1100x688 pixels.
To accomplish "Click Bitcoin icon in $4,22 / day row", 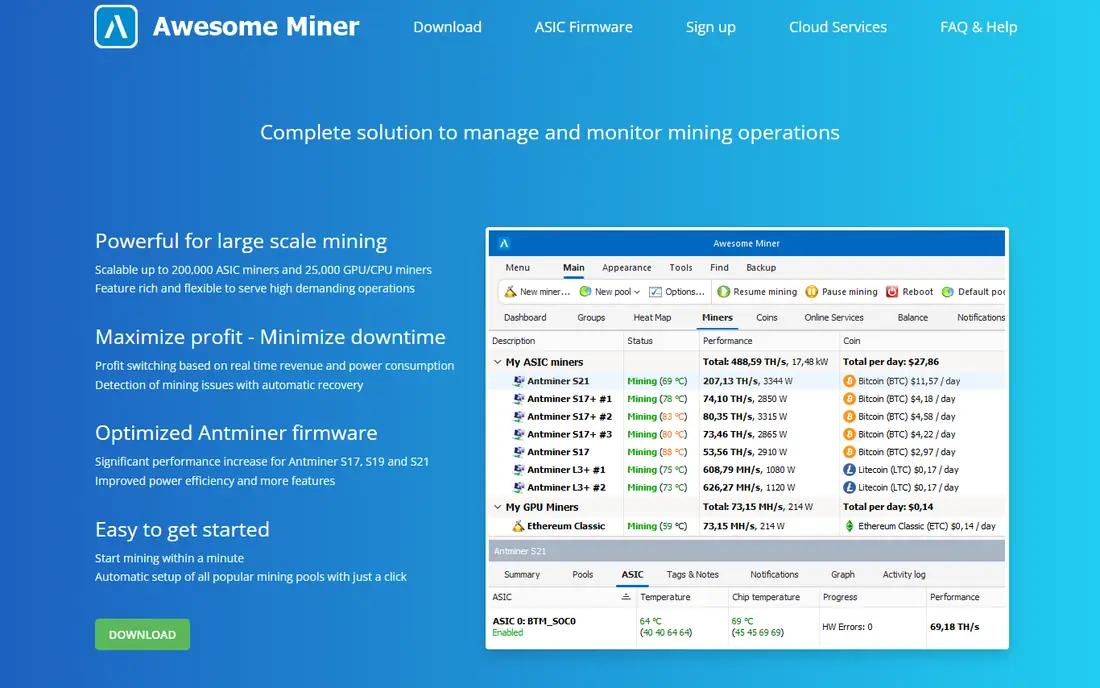I will click(x=849, y=434).
